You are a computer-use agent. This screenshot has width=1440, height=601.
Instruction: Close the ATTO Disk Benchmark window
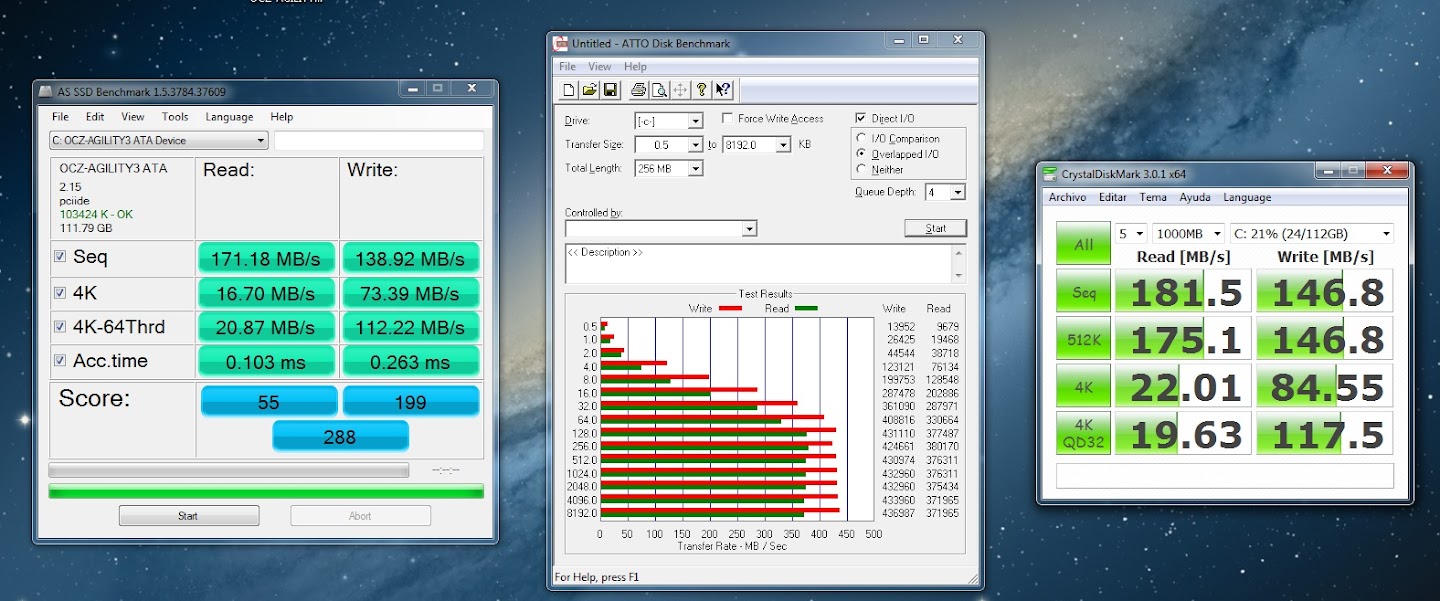[x=957, y=40]
